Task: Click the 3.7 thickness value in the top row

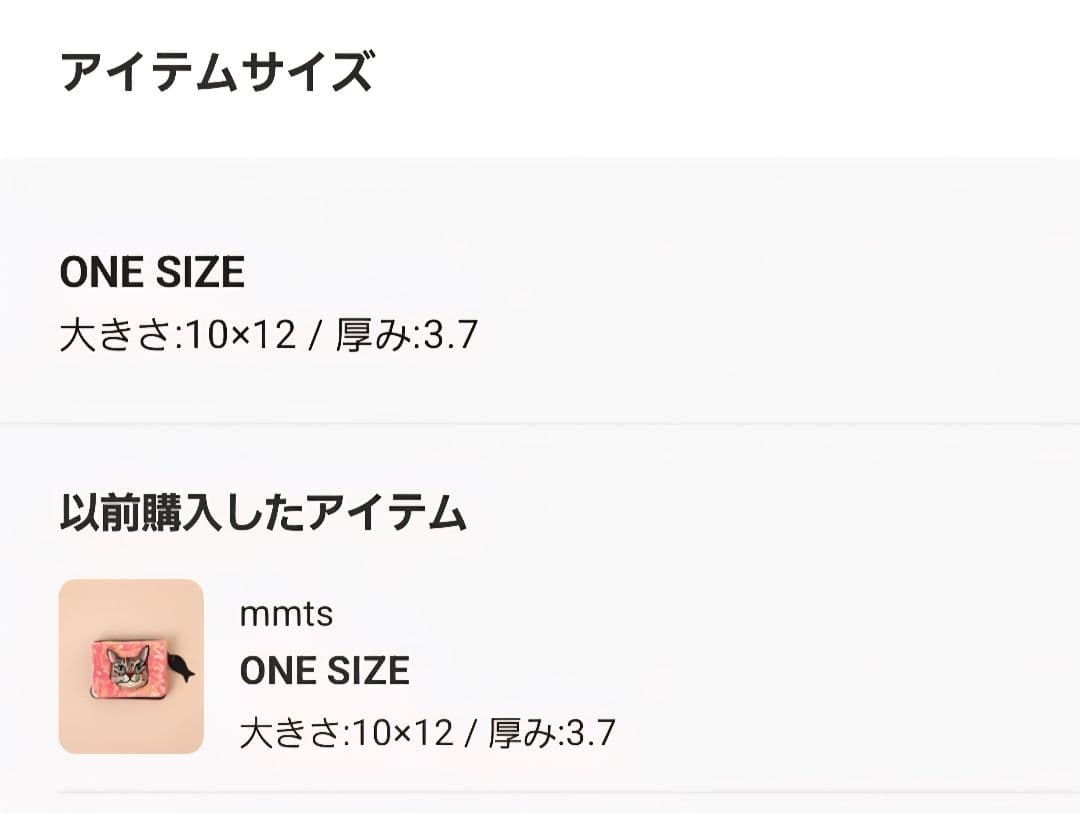Action: (x=450, y=336)
